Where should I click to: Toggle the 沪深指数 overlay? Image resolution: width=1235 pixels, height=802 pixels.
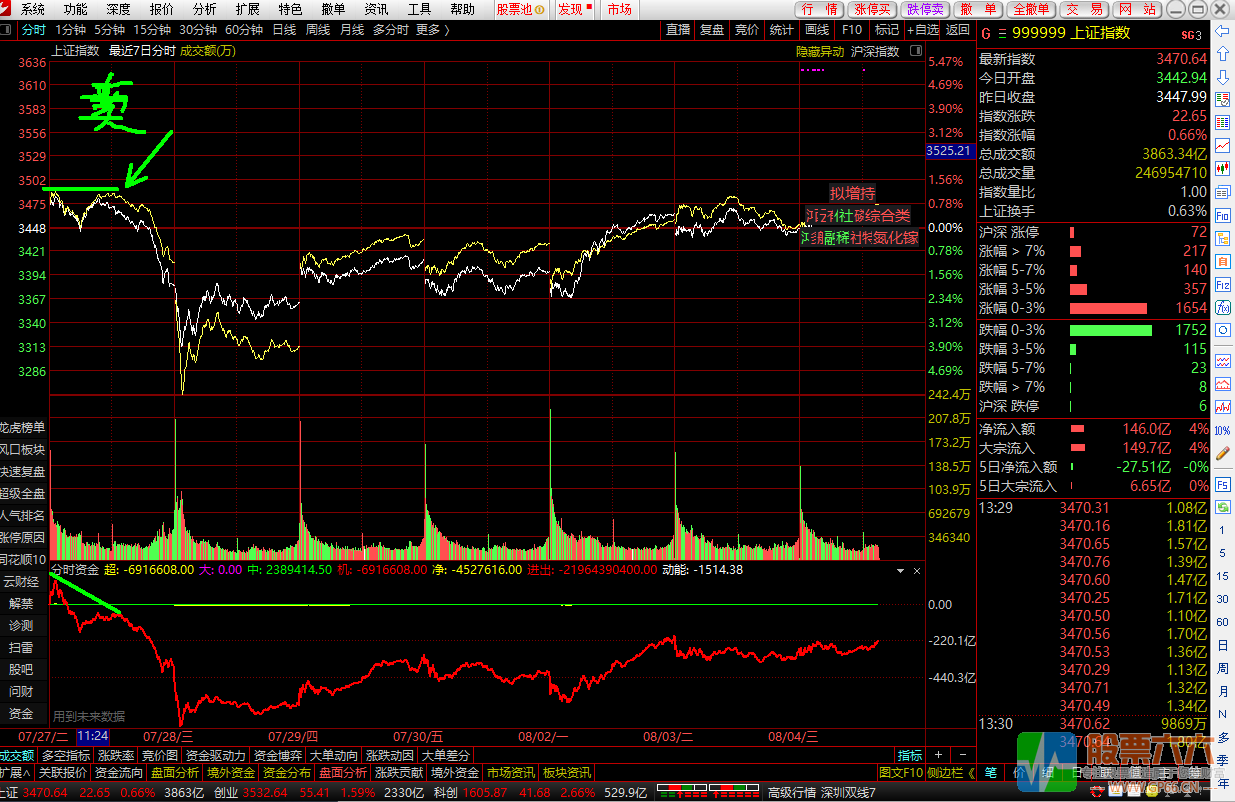[874, 51]
